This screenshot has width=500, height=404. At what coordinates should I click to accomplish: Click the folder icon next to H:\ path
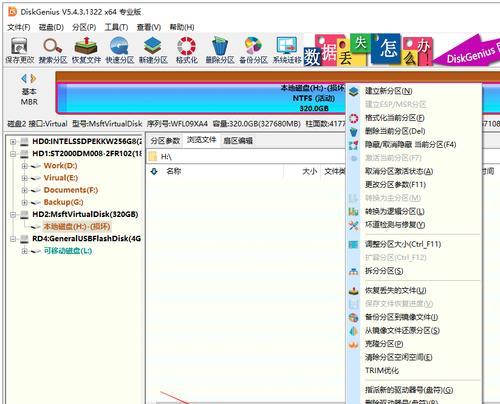(153, 156)
